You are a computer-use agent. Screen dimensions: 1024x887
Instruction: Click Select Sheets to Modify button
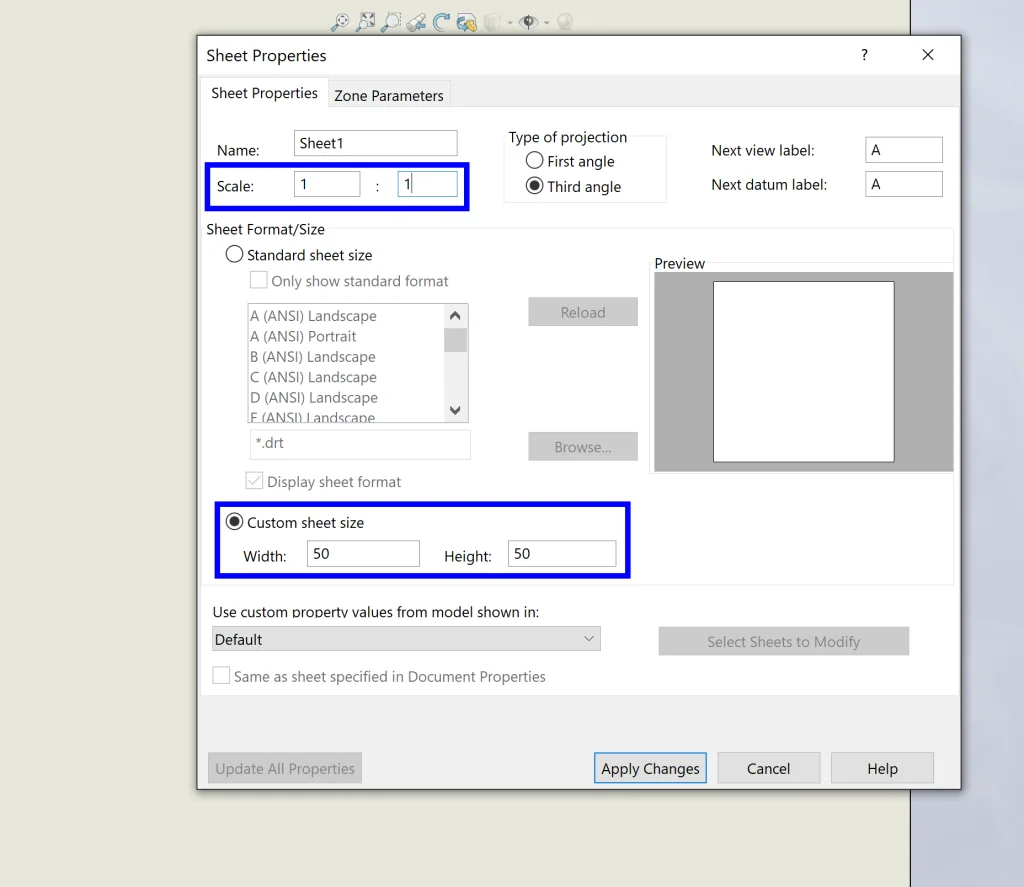click(783, 641)
